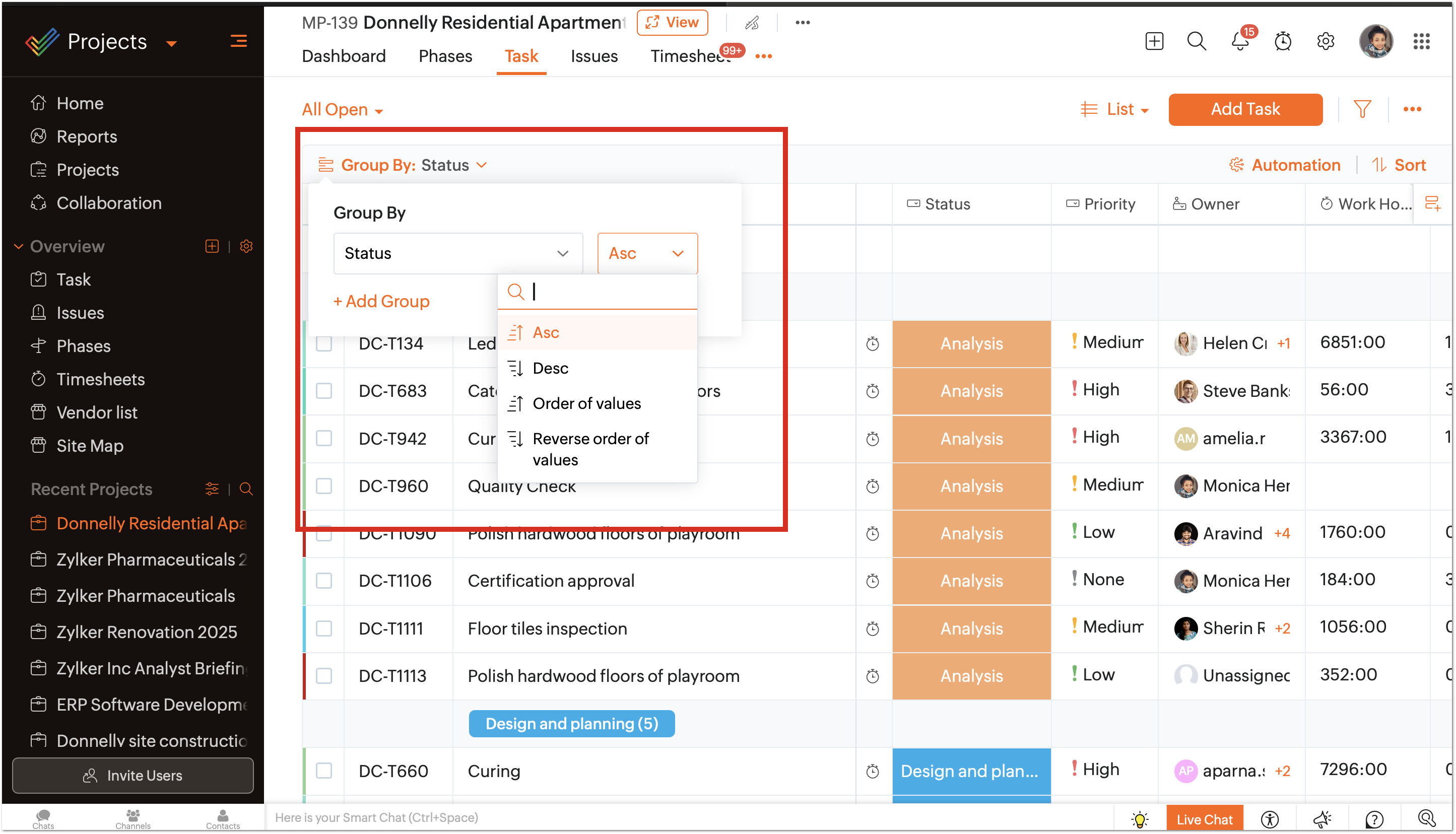
Task: Open the Status group-by field dropdown
Action: click(457, 253)
